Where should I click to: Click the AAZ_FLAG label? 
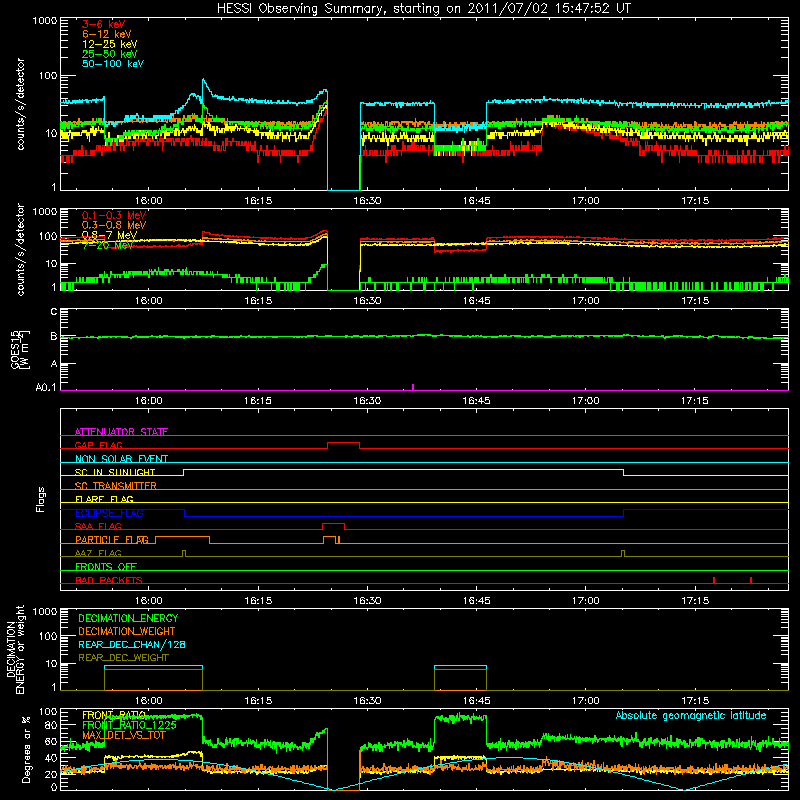point(98,553)
